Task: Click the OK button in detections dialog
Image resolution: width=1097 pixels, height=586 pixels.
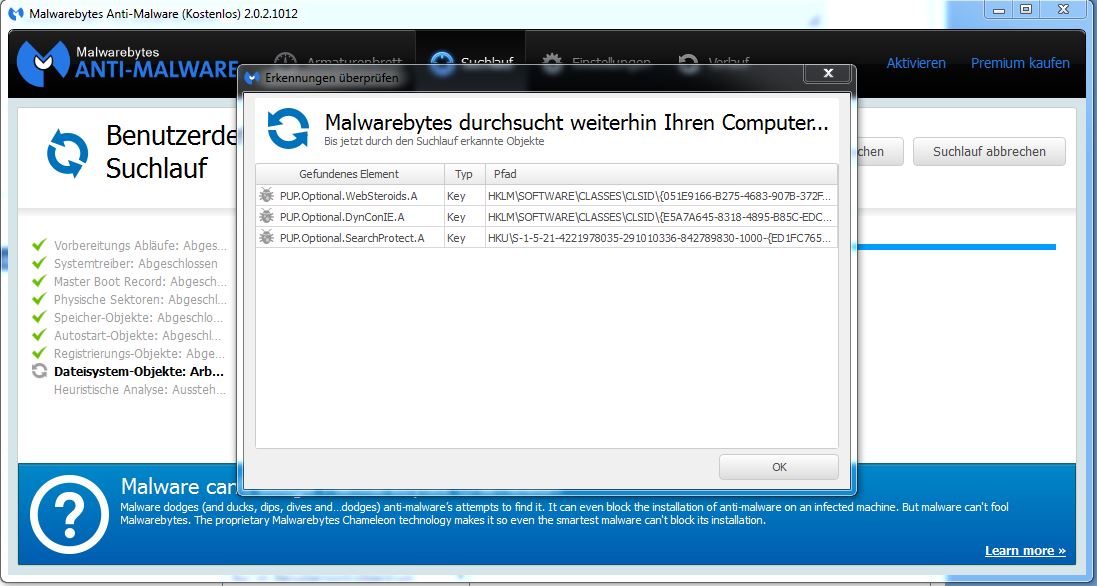Action: tap(778, 467)
